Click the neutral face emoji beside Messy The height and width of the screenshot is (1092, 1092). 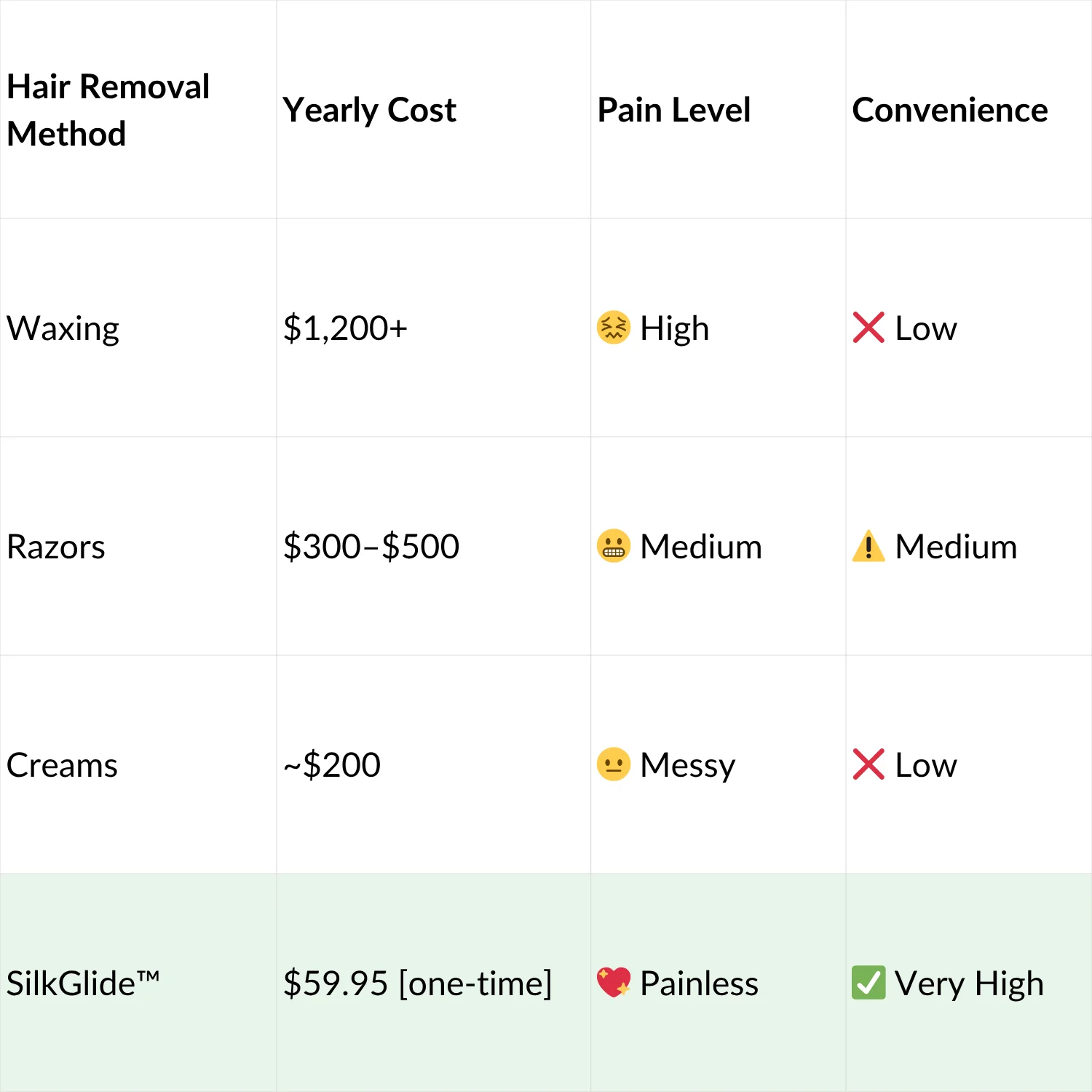point(614,764)
